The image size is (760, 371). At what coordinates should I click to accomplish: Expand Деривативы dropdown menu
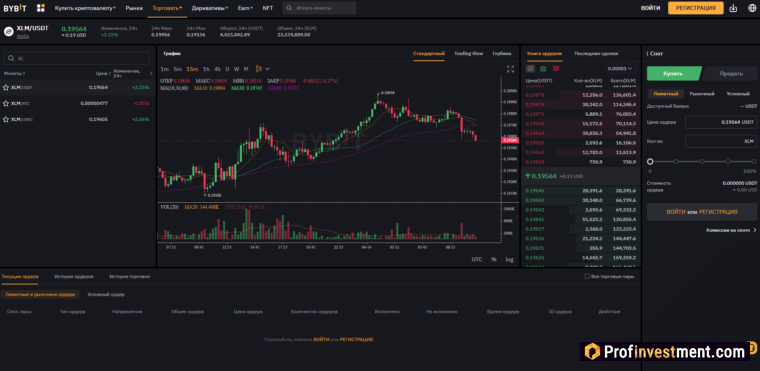[211, 8]
